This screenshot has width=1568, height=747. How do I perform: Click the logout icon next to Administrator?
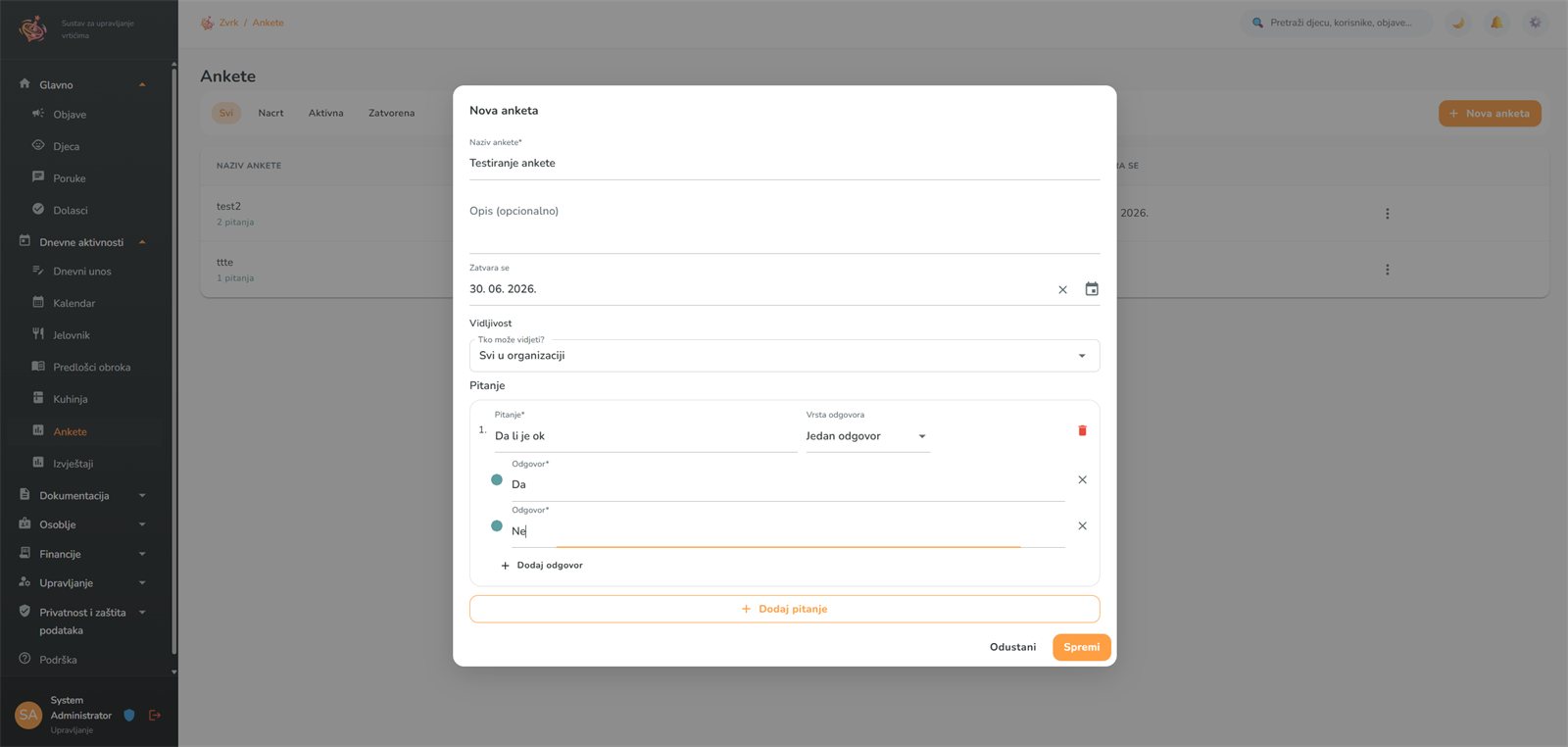pyautogui.click(x=154, y=716)
